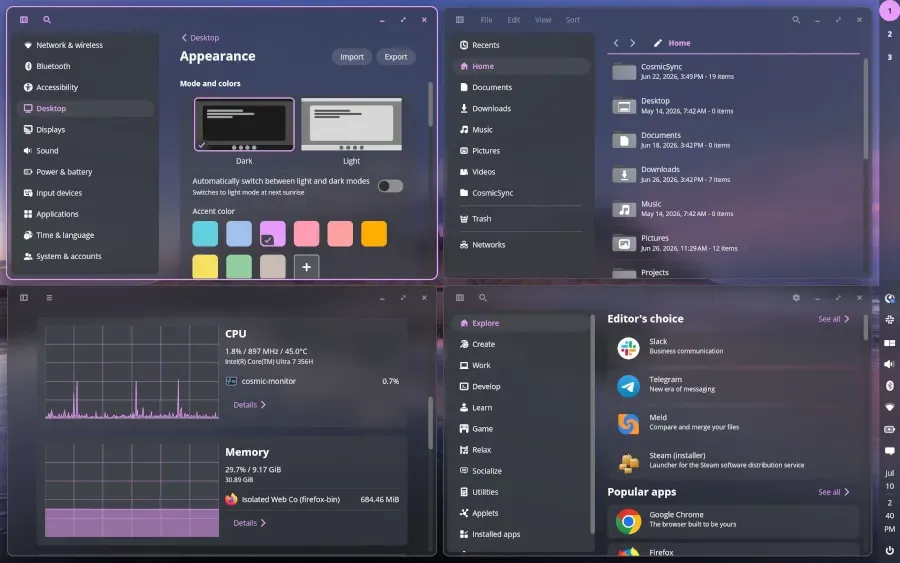Image resolution: width=900 pixels, height=563 pixels.
Task: Choose the teal accent color swatch
Action: pos(205,234)
